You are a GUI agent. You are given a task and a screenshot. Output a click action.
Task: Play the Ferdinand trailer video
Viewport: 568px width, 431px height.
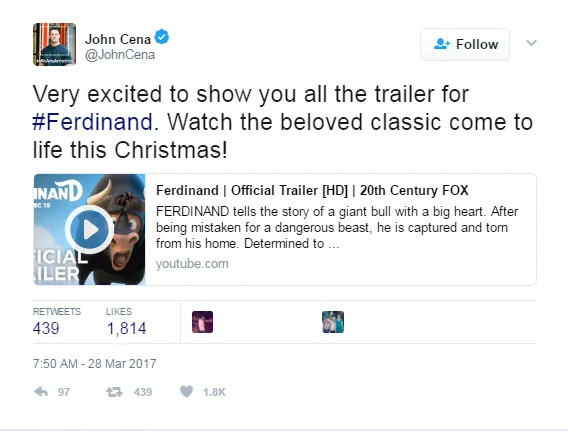(x=89, y=229)
